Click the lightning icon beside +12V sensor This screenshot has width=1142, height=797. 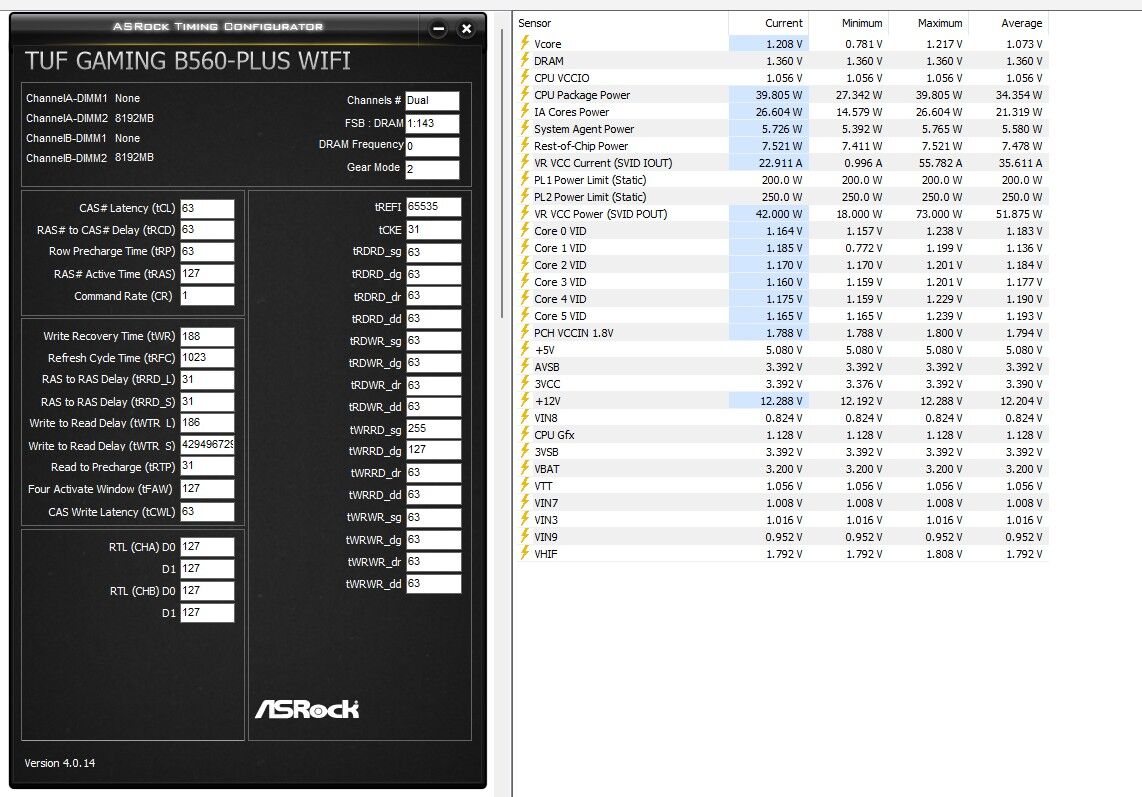coord(524,400)
